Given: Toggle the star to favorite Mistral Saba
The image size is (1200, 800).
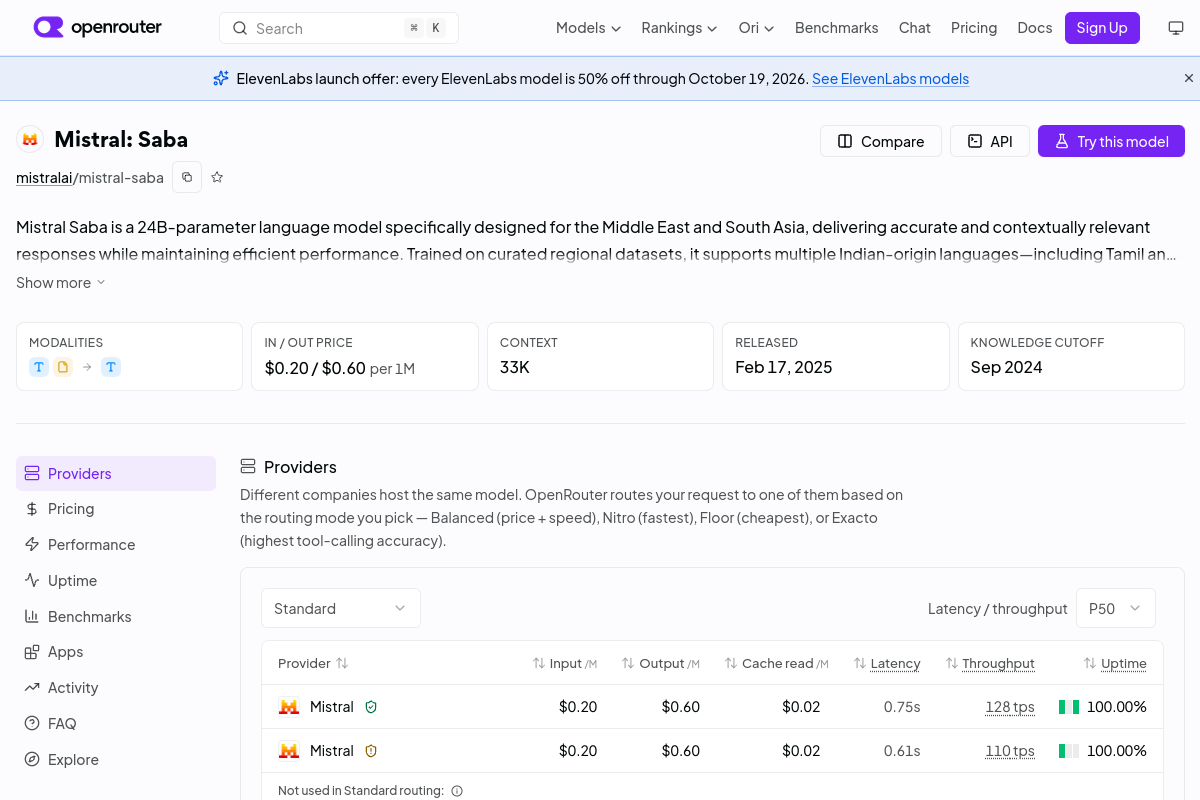Looking at the screenshot, I should (217, 177).
